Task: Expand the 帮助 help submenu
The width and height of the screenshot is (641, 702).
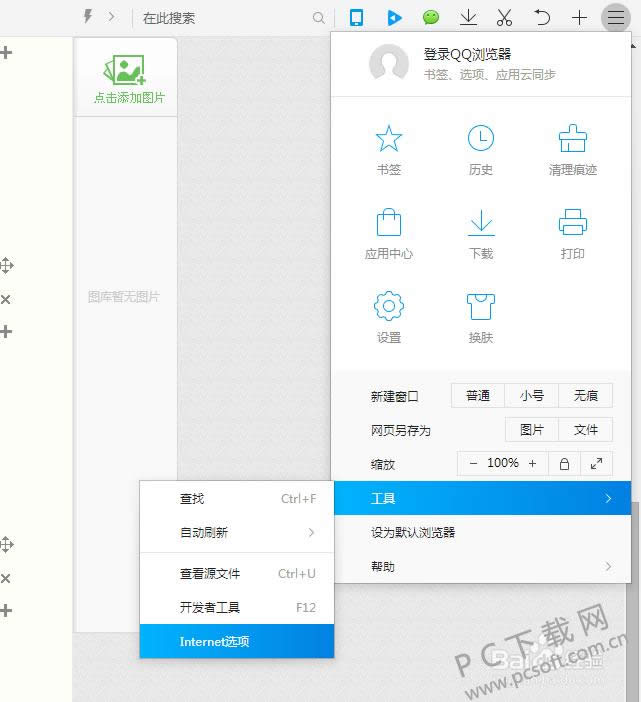Action: click(481, 566)
